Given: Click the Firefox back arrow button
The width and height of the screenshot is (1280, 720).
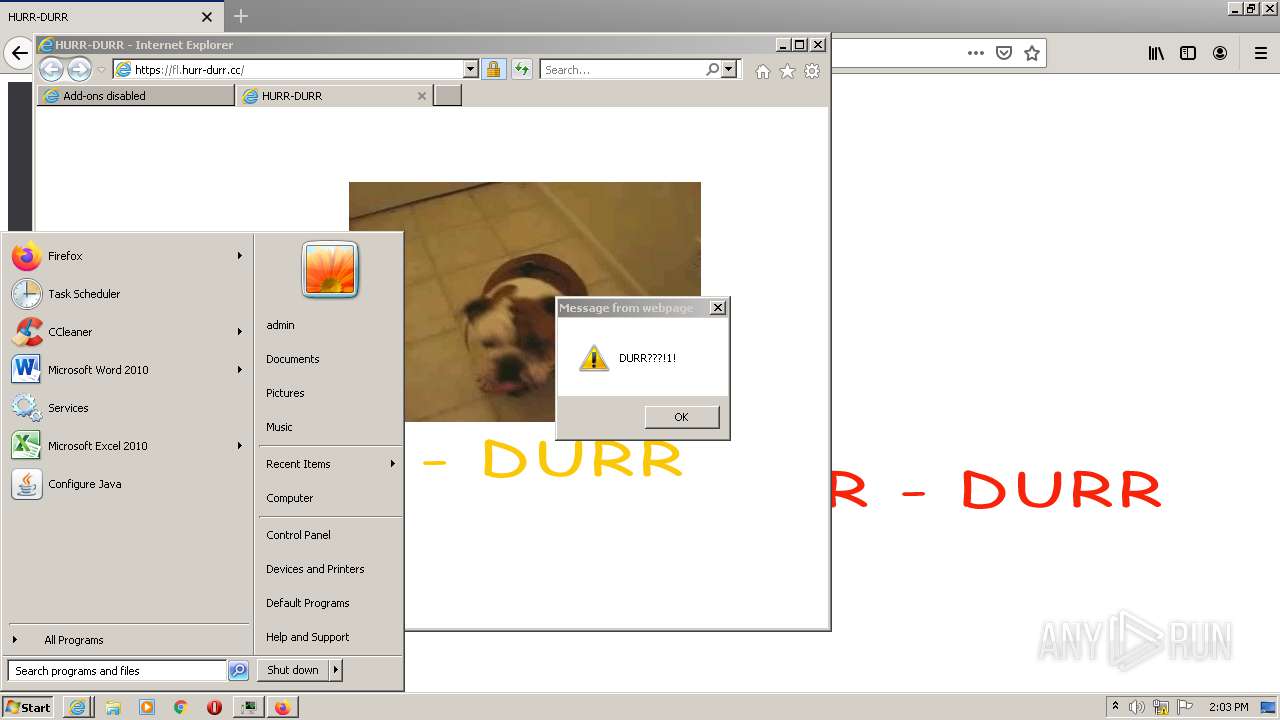Looking at the screenshot, I should tap(19, 53).
